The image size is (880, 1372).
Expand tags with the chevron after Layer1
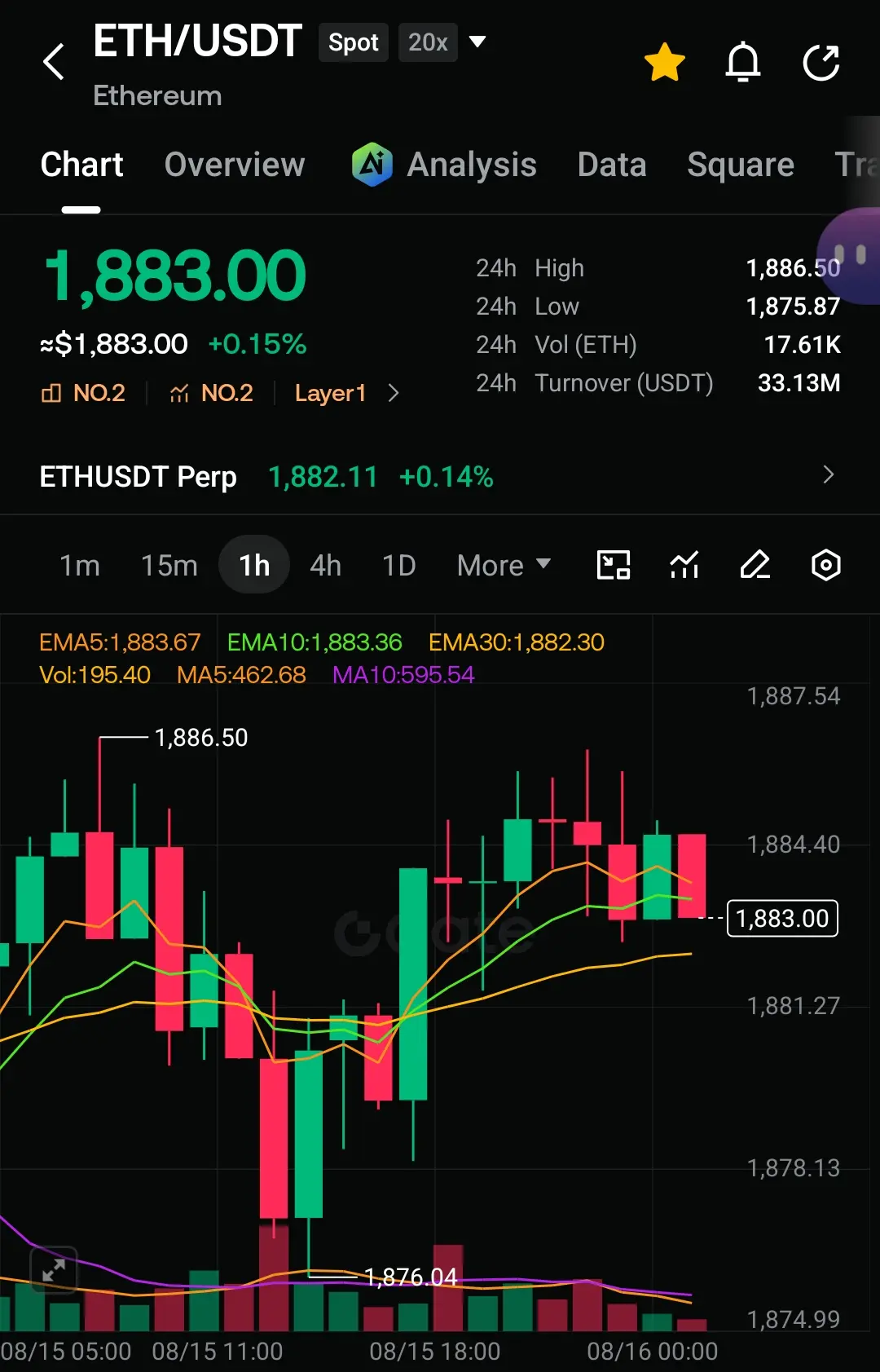point(394,393)
